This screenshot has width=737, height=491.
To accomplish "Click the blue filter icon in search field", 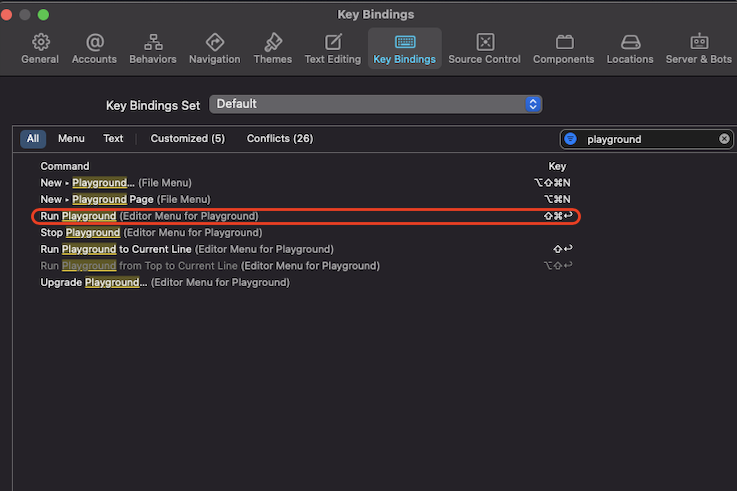I will coord(571,139).
